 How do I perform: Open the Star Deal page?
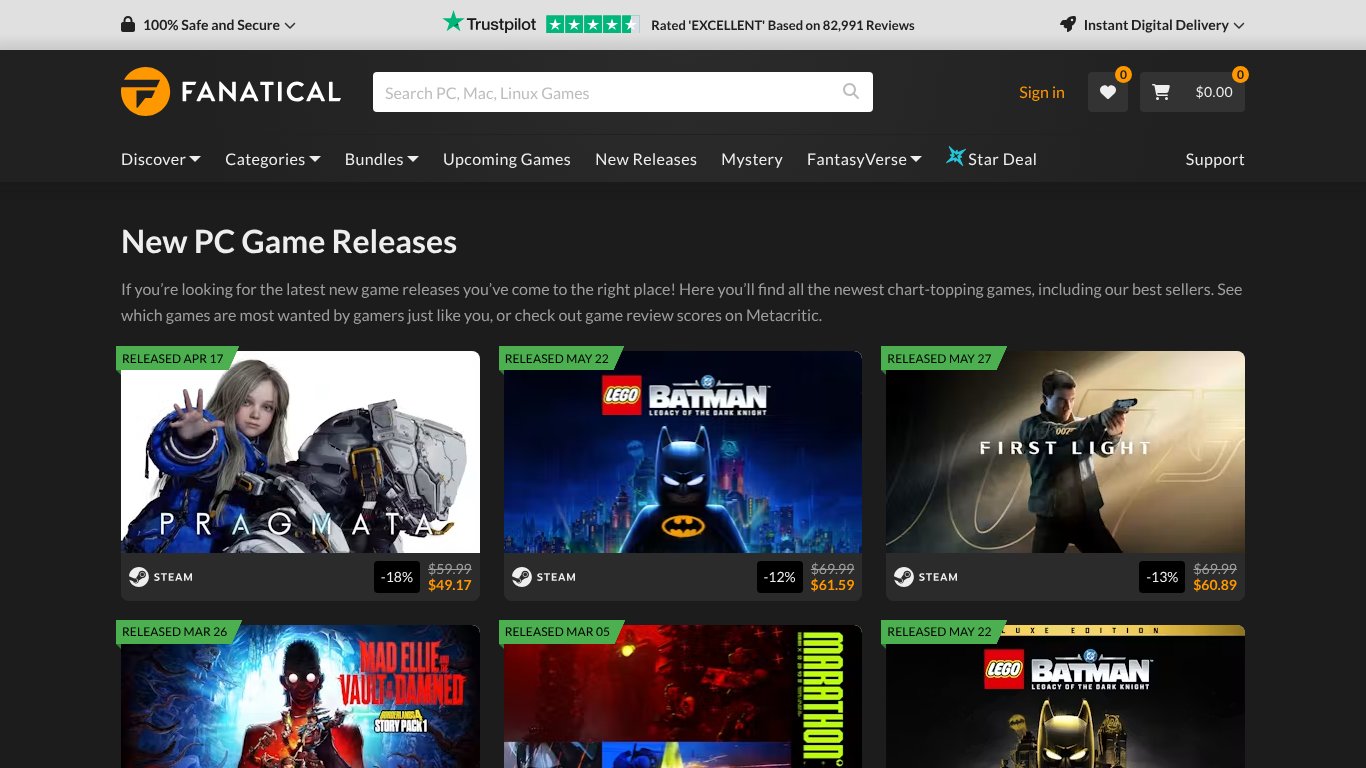tap(991, 159)
